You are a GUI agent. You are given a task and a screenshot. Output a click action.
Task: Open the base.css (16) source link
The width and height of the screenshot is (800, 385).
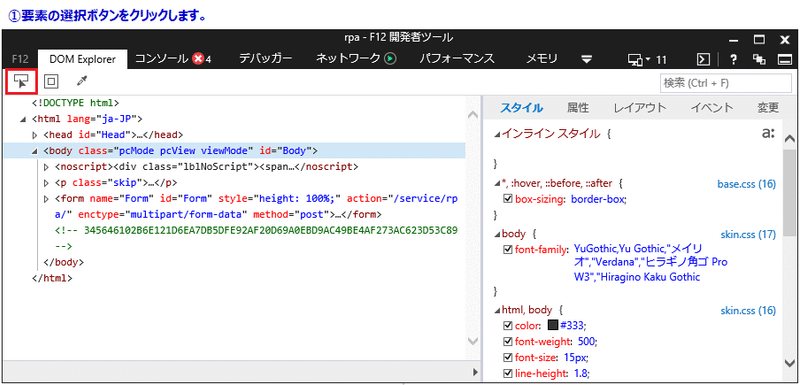(746, 184)
